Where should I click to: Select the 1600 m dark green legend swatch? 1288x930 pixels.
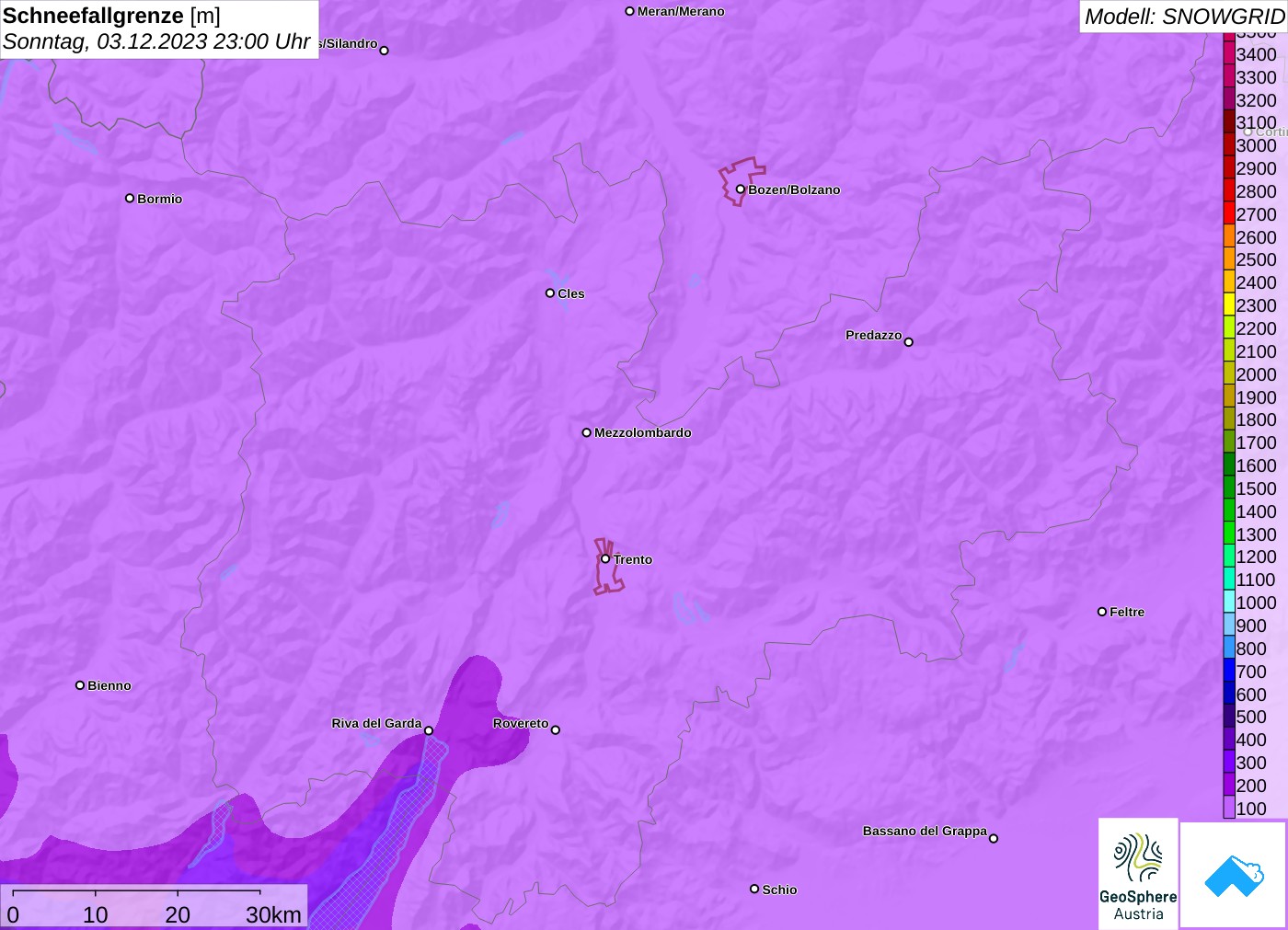pos(1229,465)
